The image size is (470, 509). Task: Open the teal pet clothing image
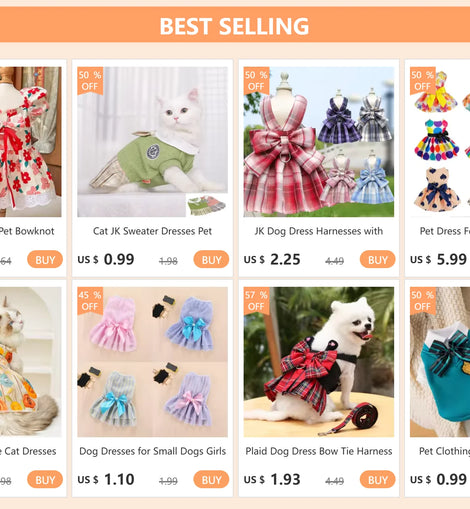[x=440, y=362]
